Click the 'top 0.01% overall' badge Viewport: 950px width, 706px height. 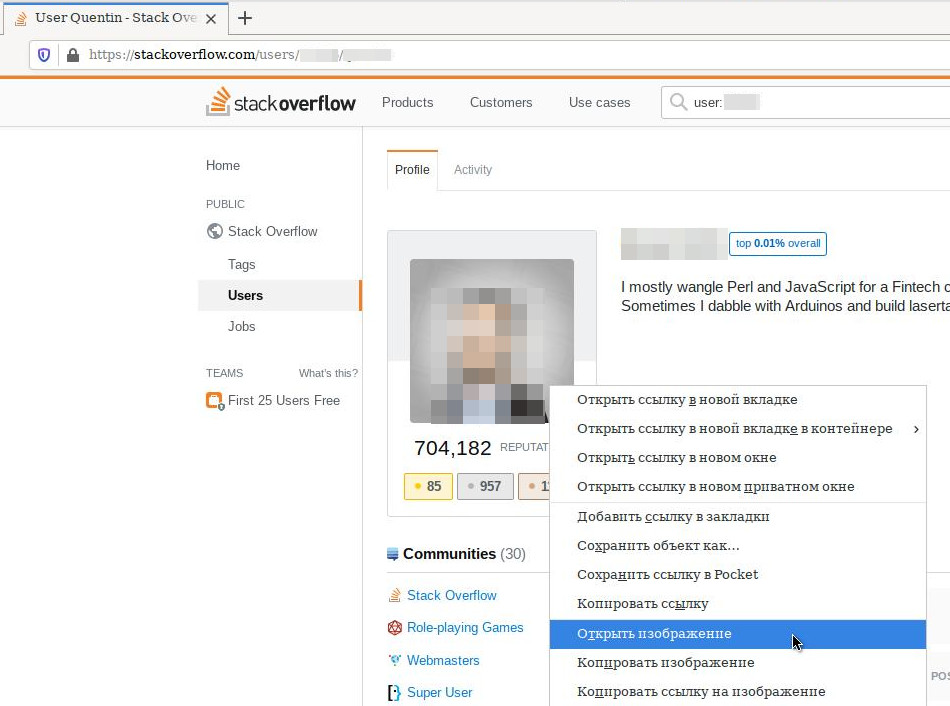778,244
